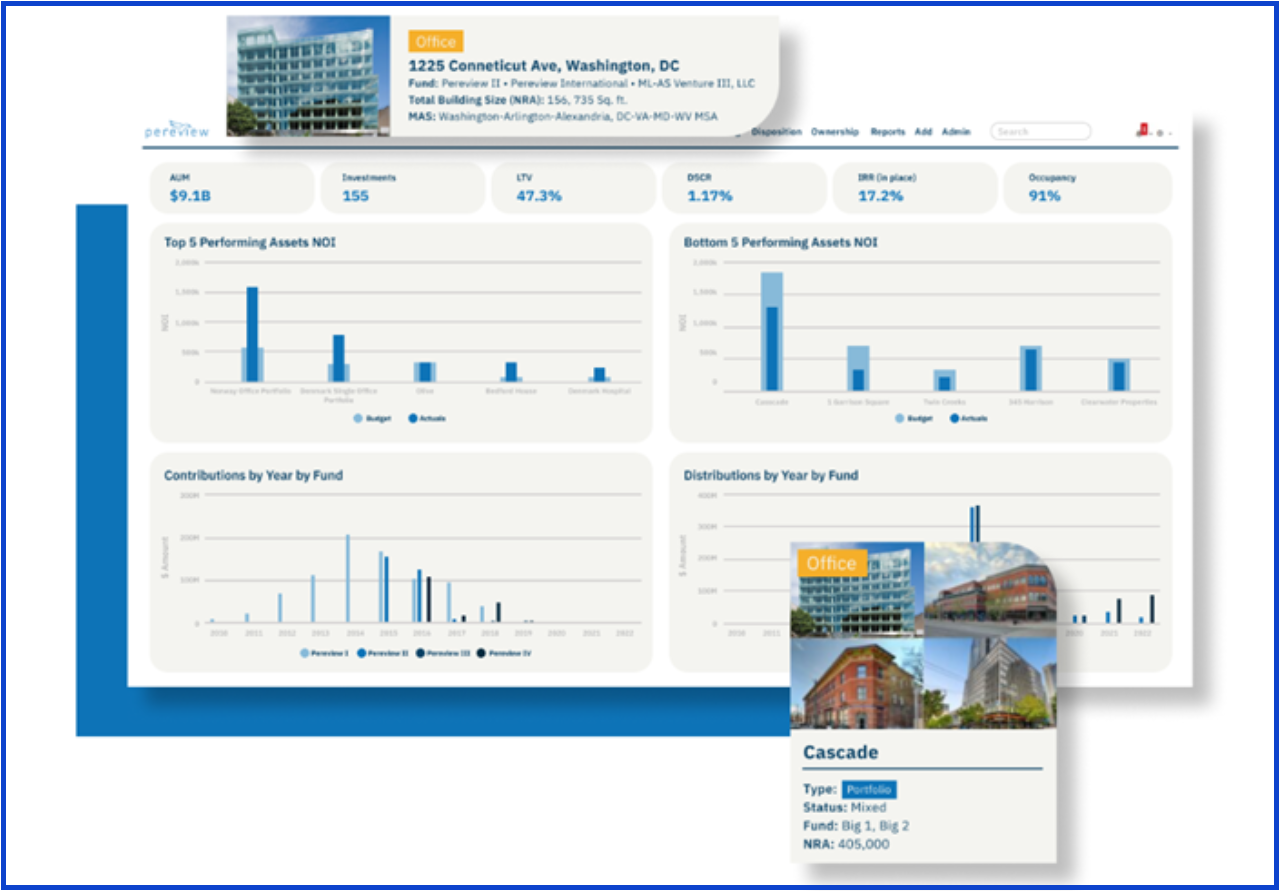This screenshot has height=891, width=1280.
Task: Click the Cascade bar in Bottom 5 chart
Action: tap(771, 331)
